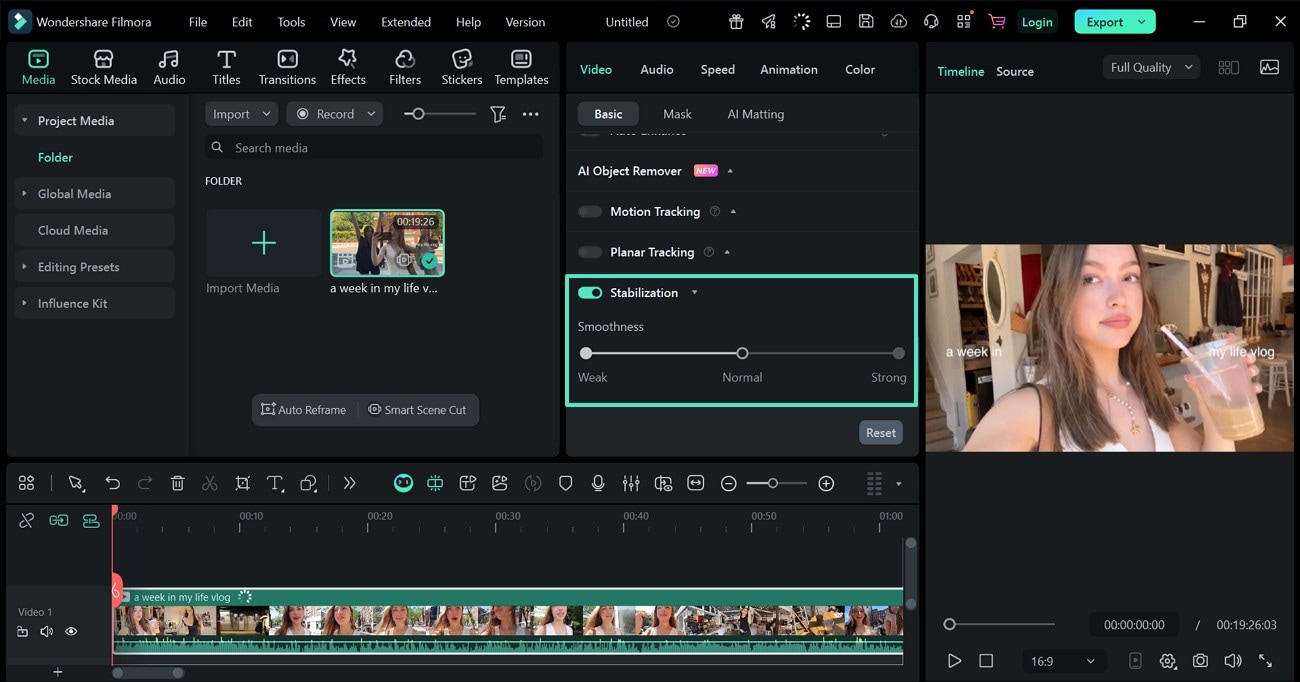1300x682 pixels.
Task: Select the 'a week in my life' video thumbnail
Action: [387, 242]
